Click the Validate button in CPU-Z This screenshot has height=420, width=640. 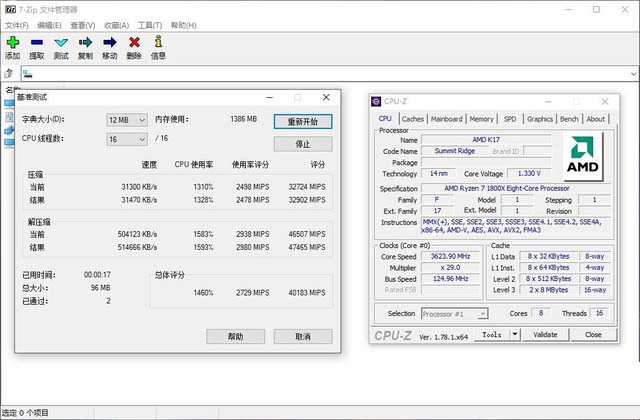tap(545, 334)
